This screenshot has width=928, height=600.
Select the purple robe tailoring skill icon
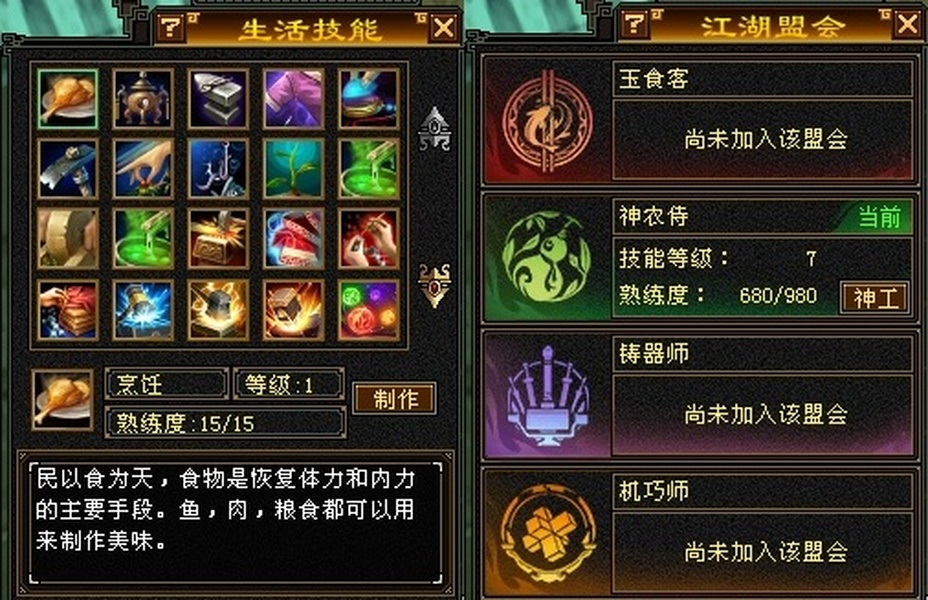(294, 99)
